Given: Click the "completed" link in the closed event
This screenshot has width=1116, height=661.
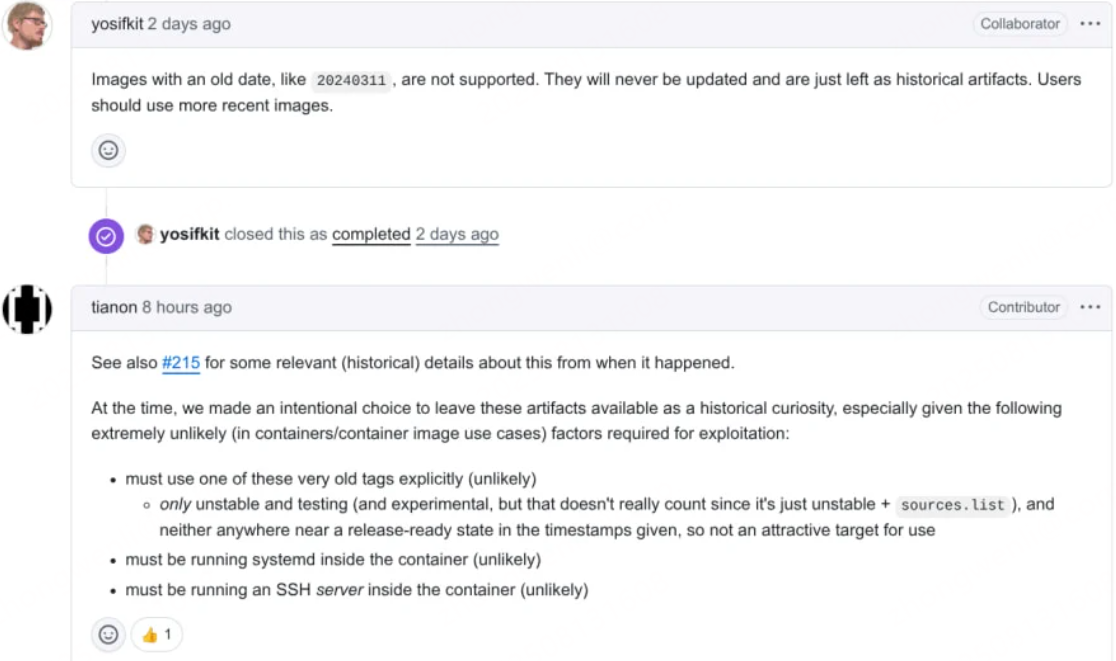Looking at the screenshot, I should click(x=371, y=235).
